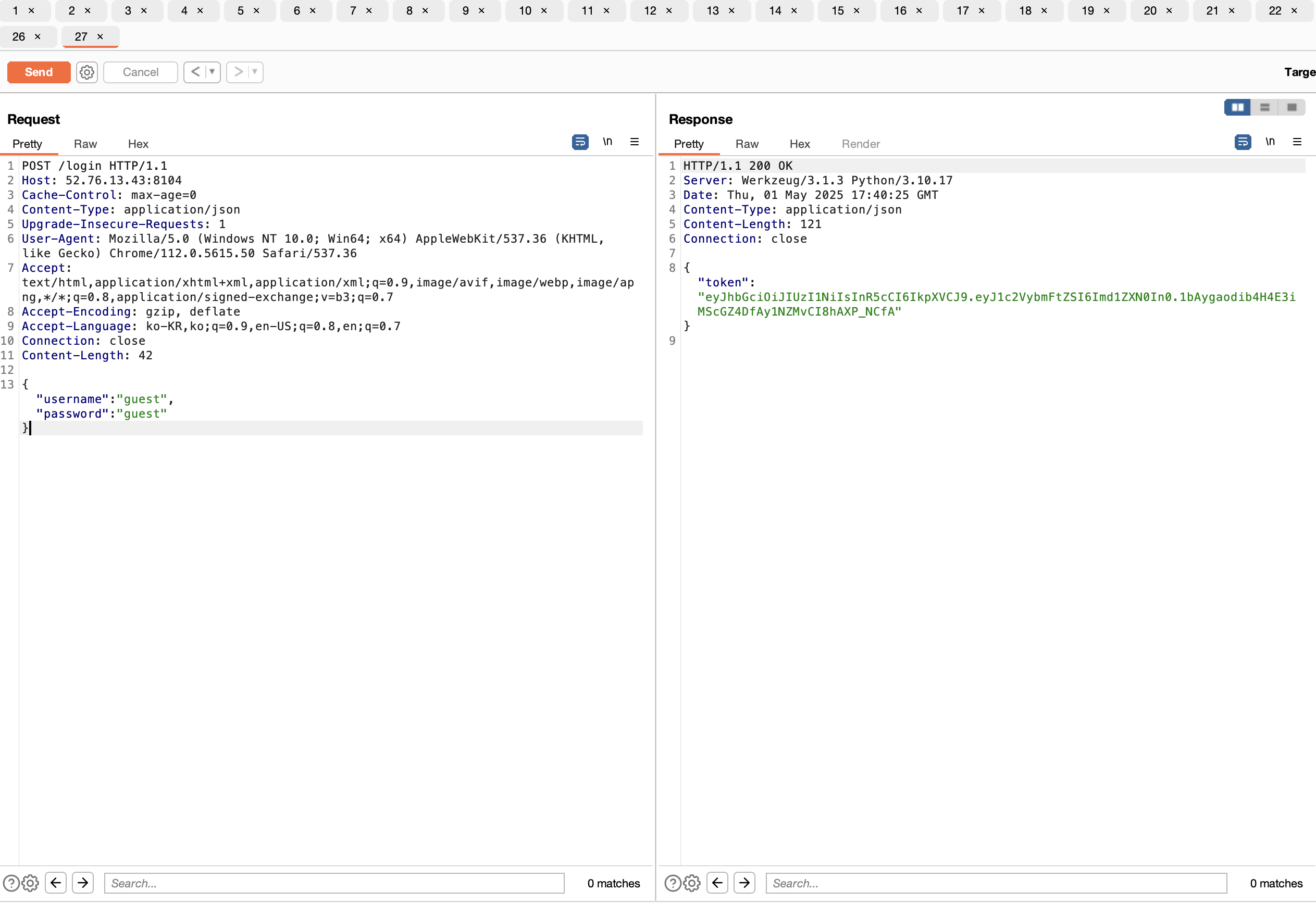Image resolution: width=1316 pixels, height=903 pixels.
Task: Expand previous request history dropdown arrow
Action: [212, 72]
